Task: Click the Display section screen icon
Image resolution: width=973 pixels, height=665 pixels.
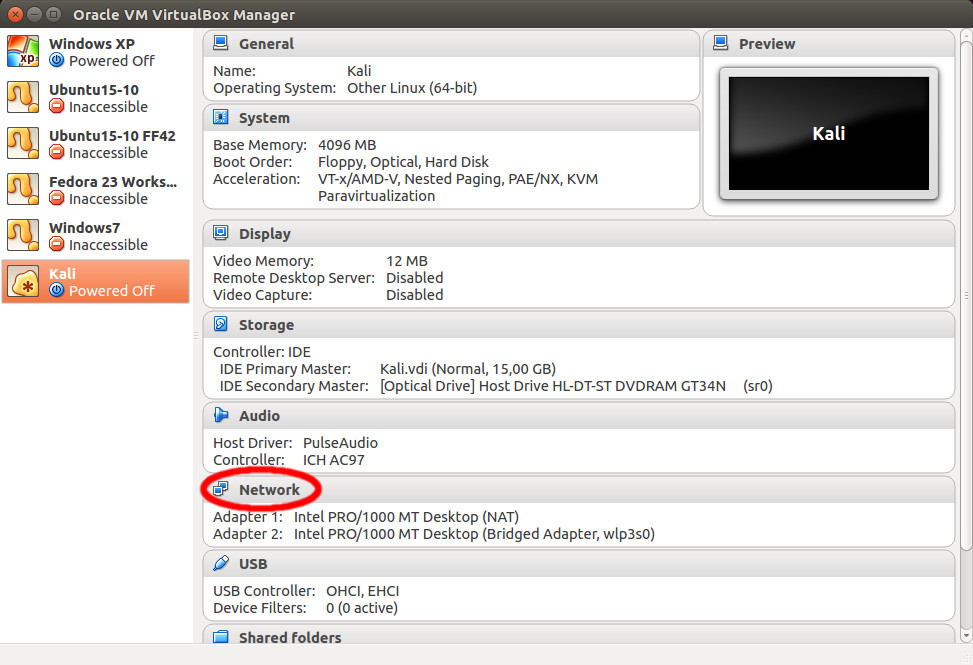Action: (x=220, y=233)
